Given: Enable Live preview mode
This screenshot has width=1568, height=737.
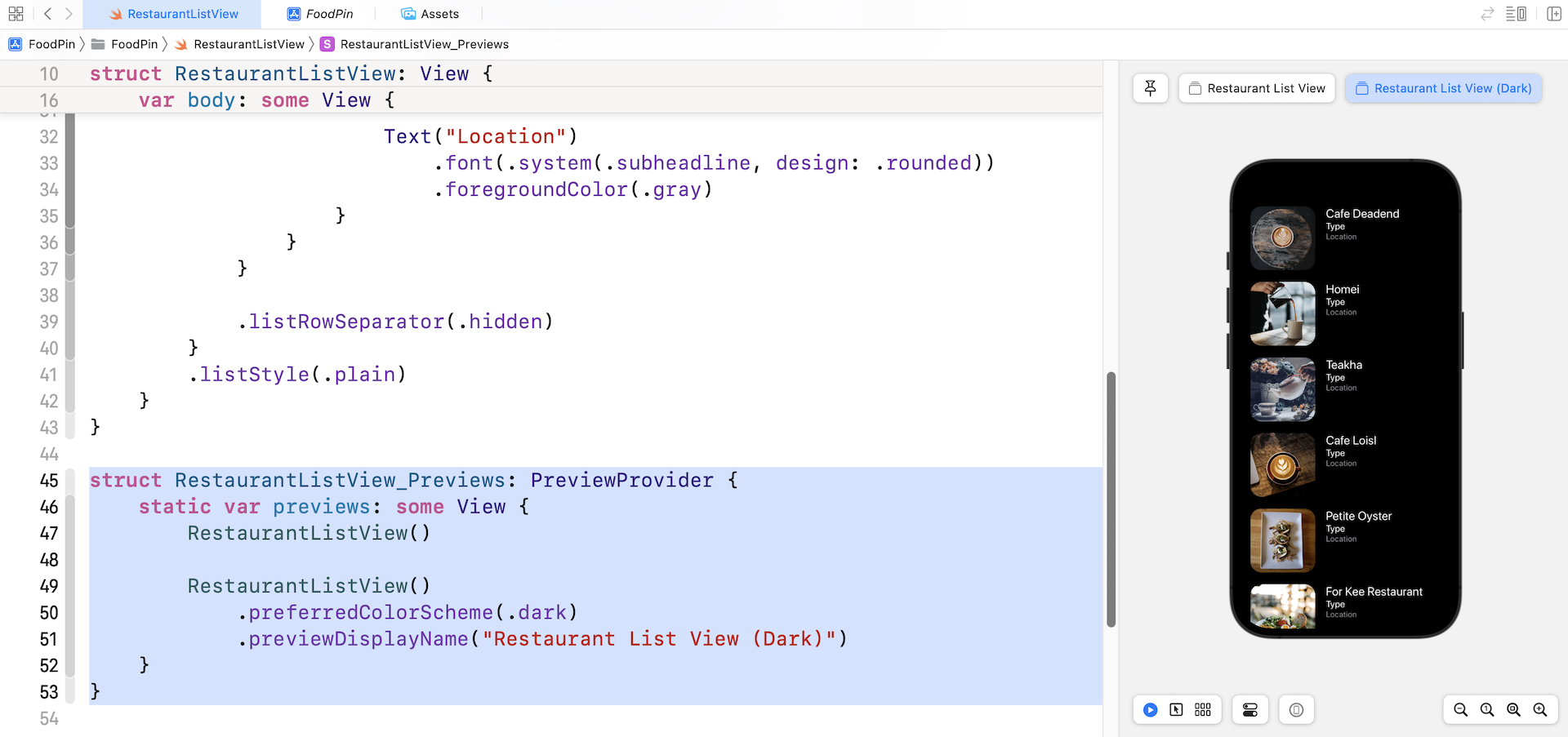Looking at the screenshot, I should coord(1150,710).
